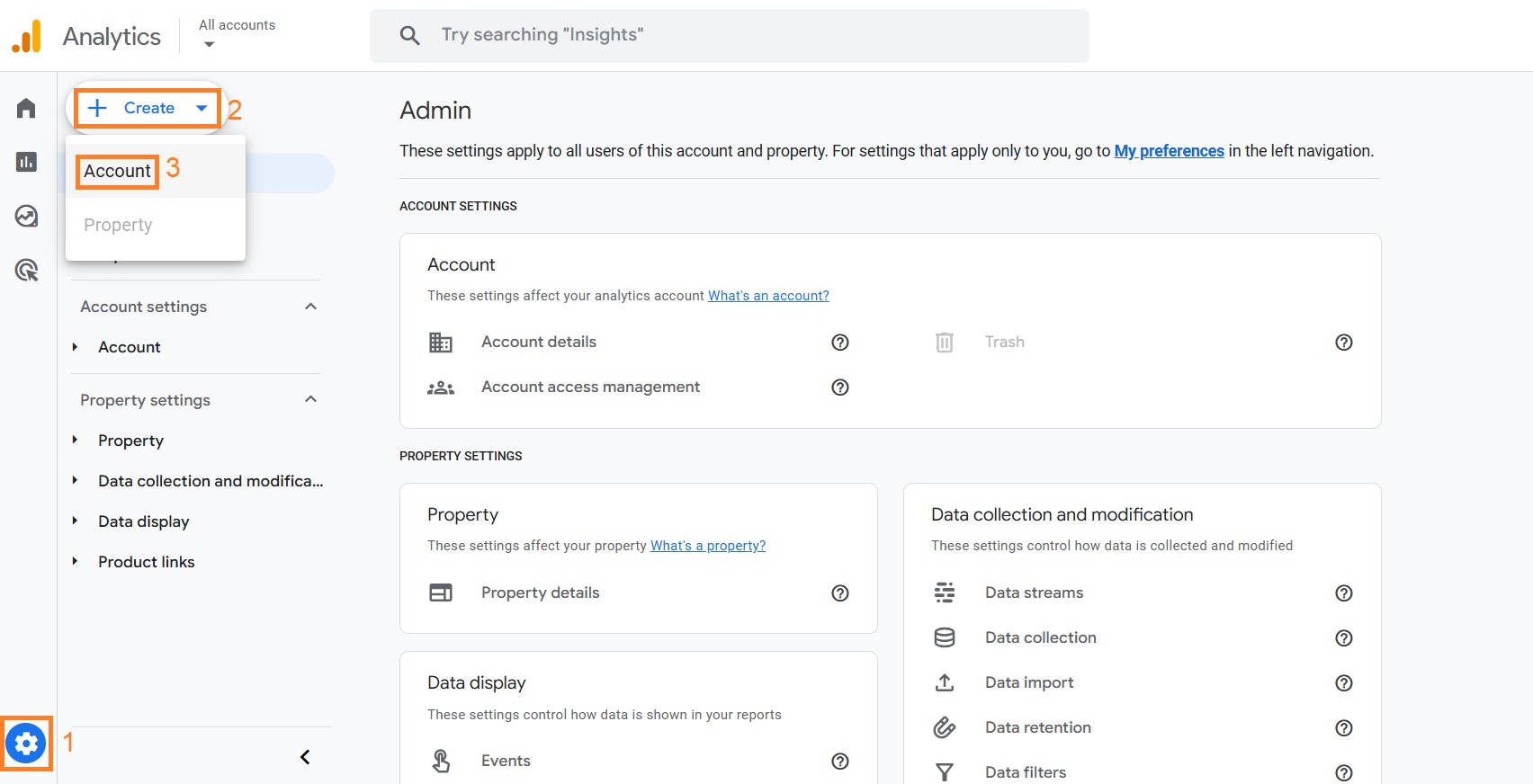
Task: Expand the Data display tree item
Action: pyautogui.click(x=76, y=521)
